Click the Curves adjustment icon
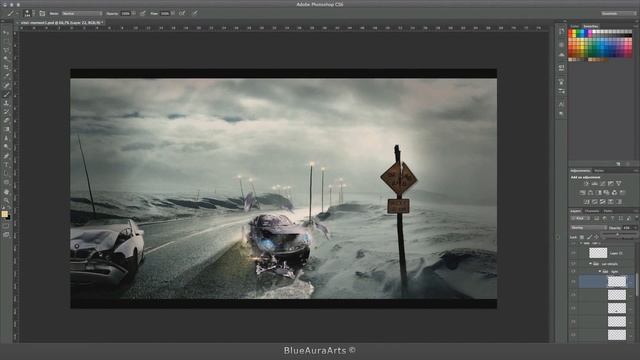640x360 pixels. coord(602,184)
